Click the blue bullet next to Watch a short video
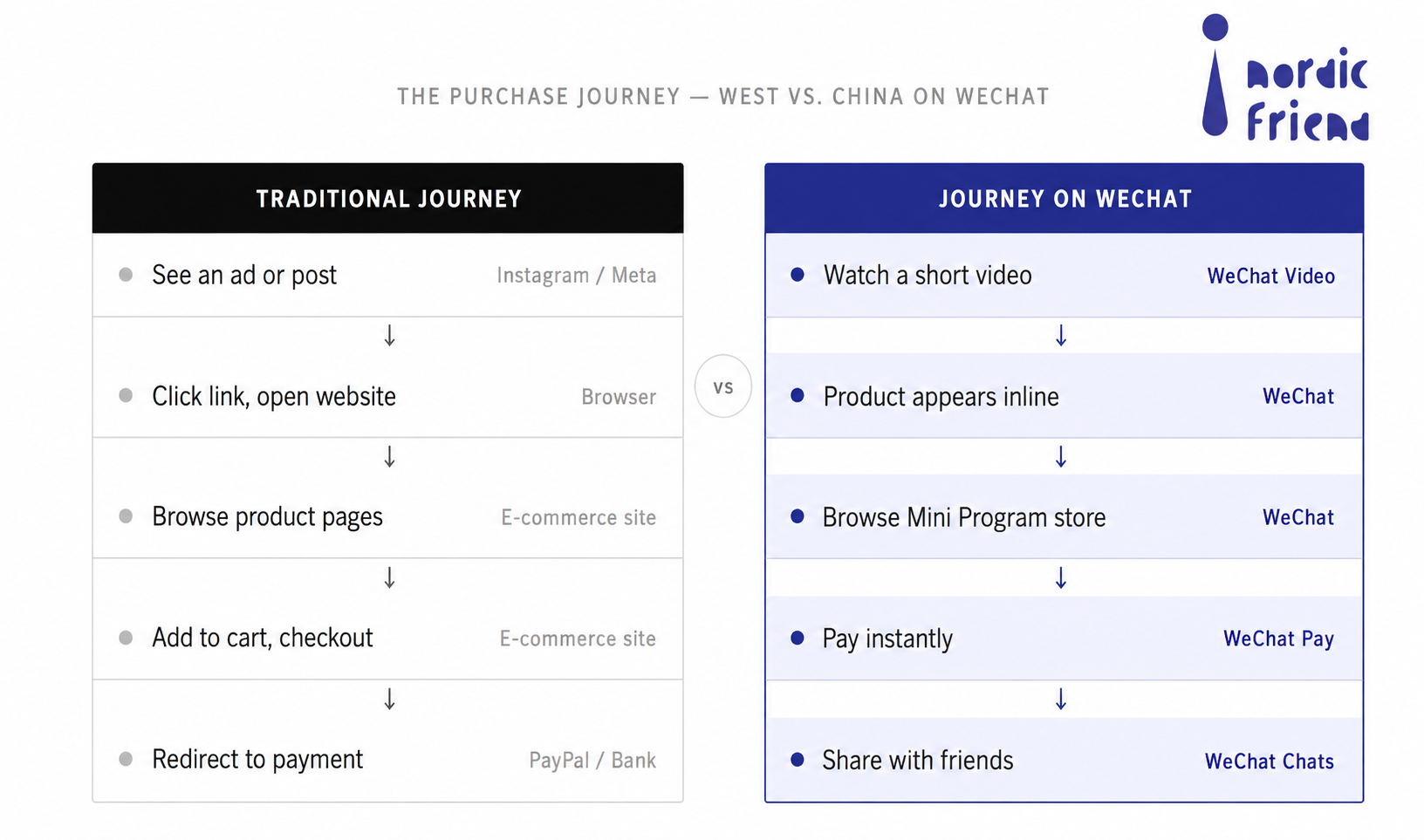The image size is (1424, 840). (798, 275)
